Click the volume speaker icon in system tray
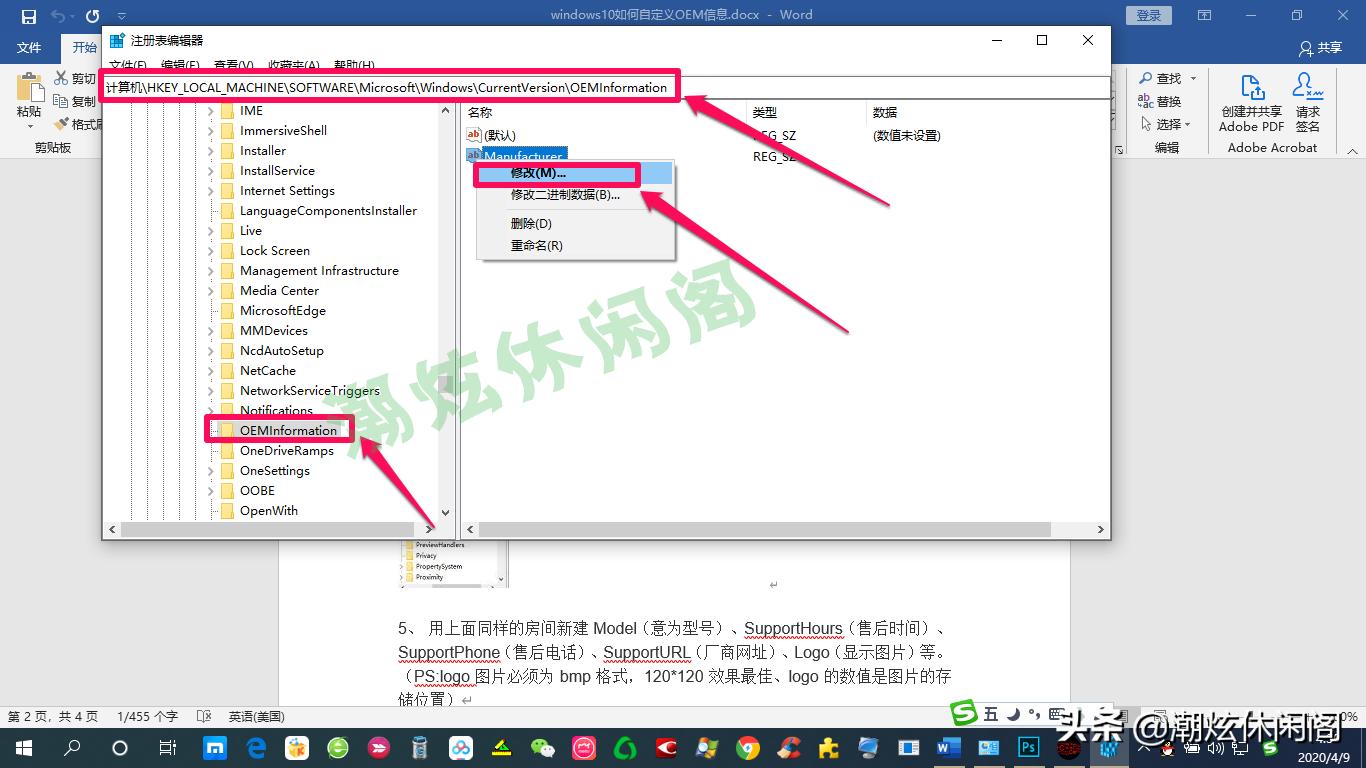 (x=1216, y=748)
